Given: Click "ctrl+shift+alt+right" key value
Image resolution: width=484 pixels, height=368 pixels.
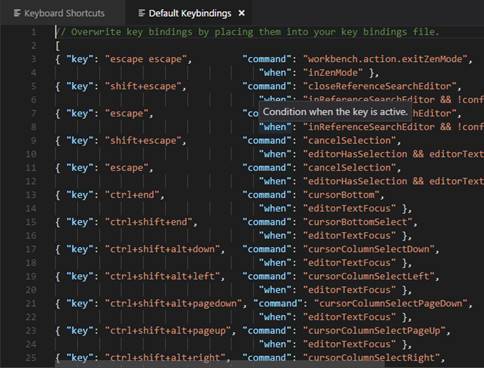Looking at the screenshot, I should [165, 358].
